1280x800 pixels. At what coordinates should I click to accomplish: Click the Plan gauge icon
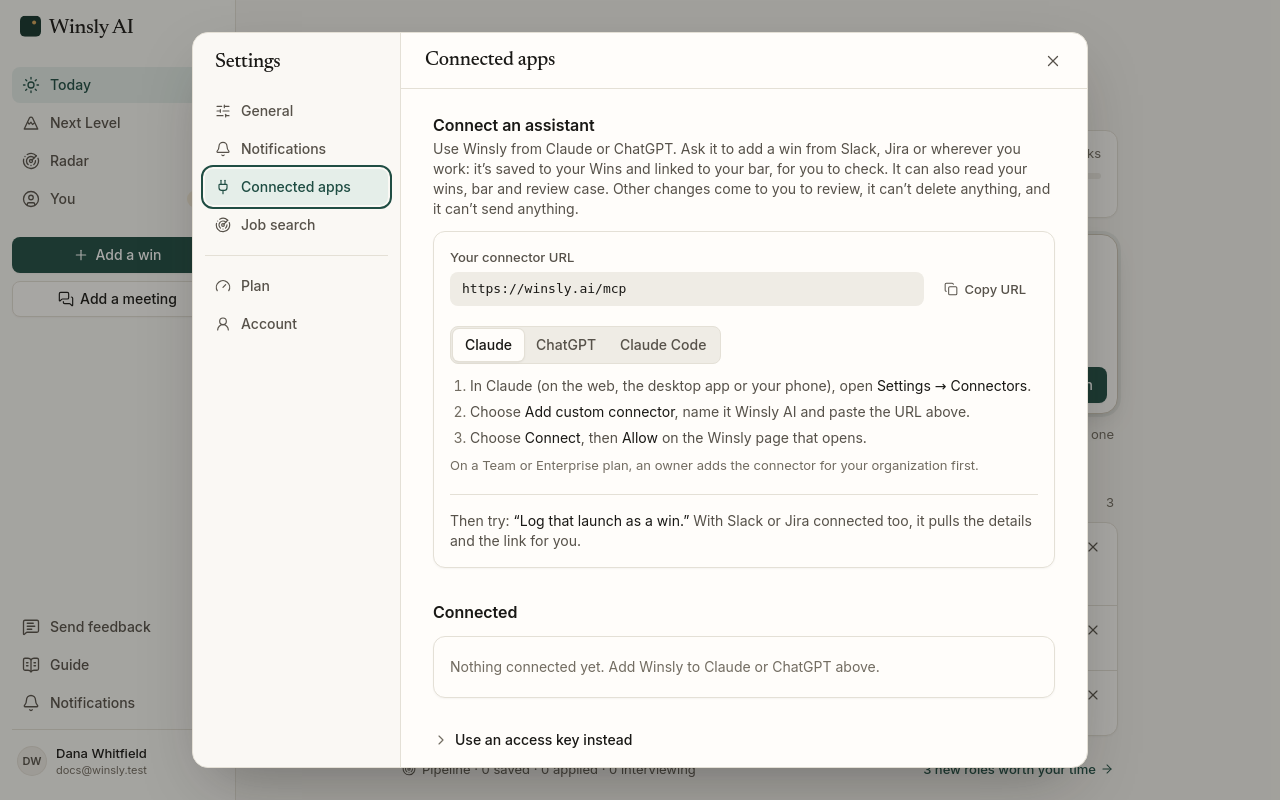pyautogui.click(x=223, y=286)
